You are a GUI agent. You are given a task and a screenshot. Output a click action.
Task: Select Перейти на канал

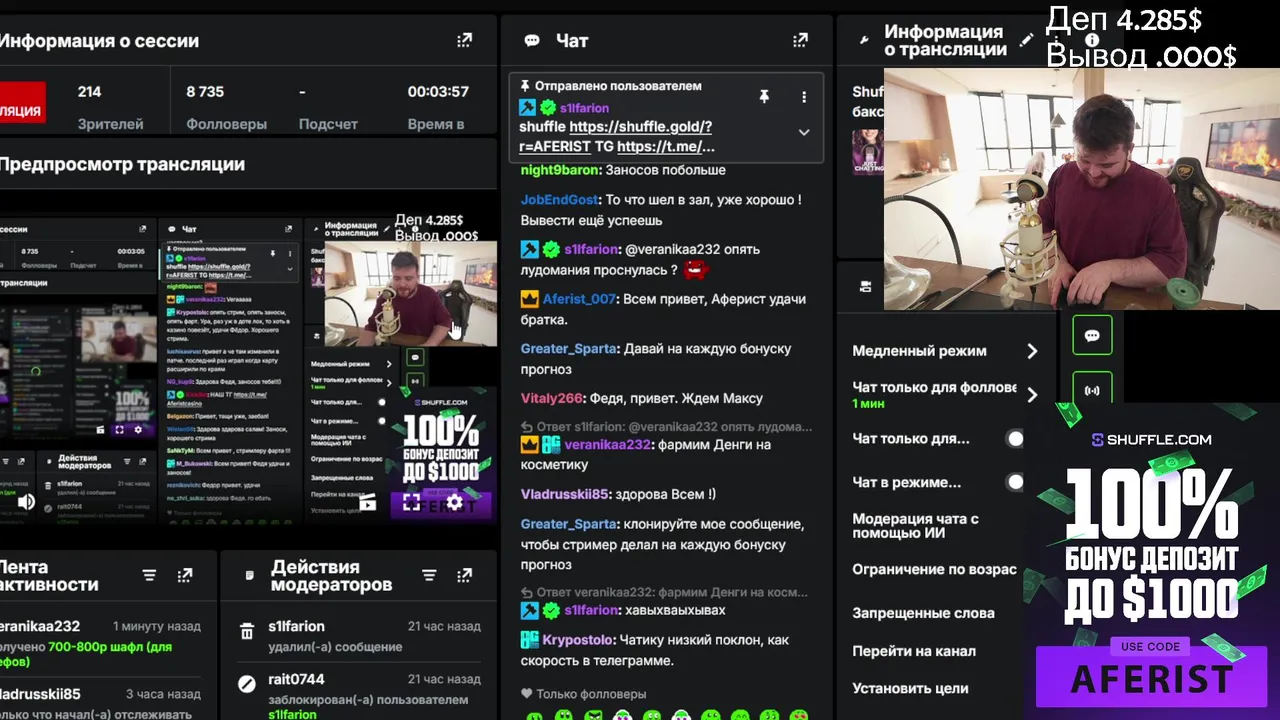tap(914, 651)
